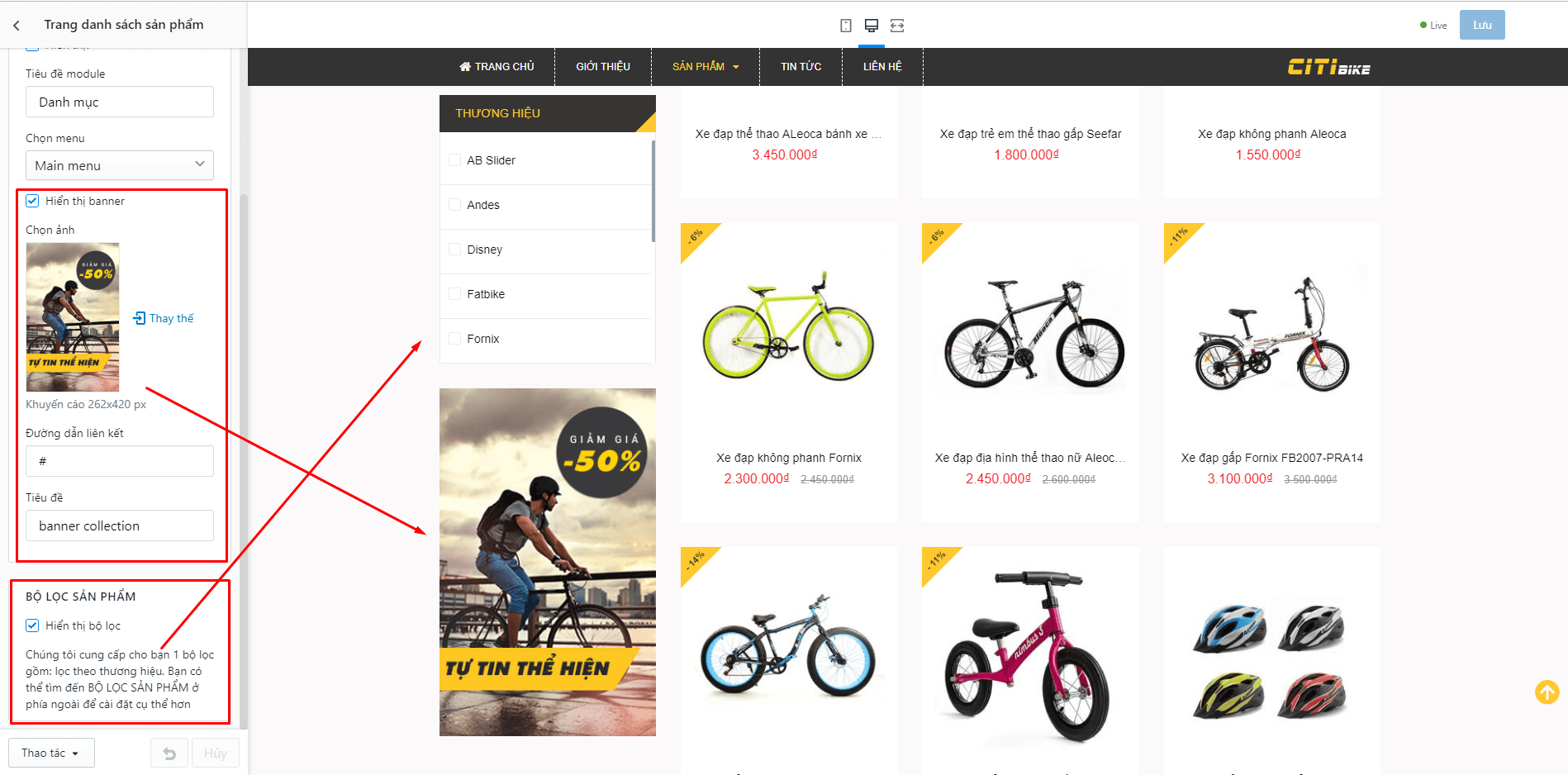Check the AB Slider brand filter

pyautogui.click(x=454, y=160)
